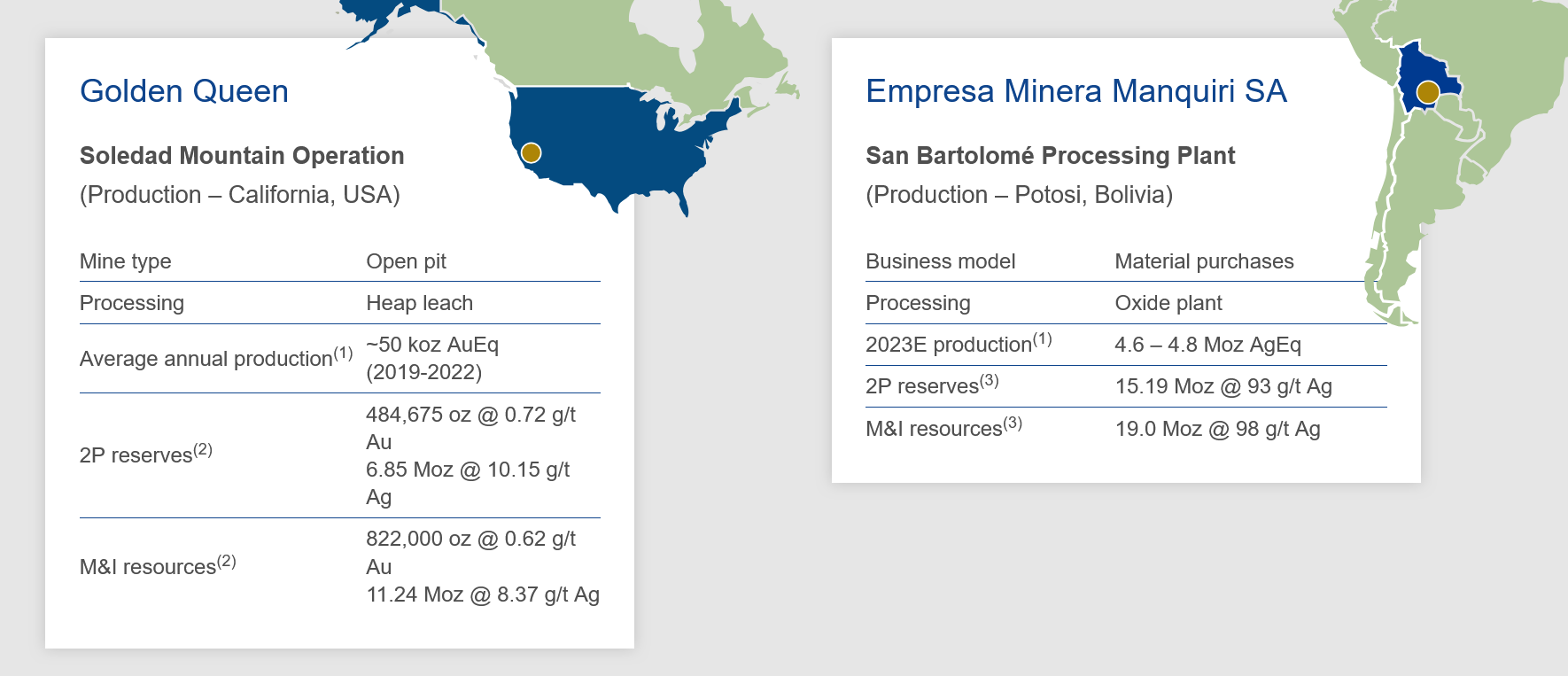Screen dimensions: 1568x676
Task: Open footnote (1) beside Average annual production
Action: [343, 354]
